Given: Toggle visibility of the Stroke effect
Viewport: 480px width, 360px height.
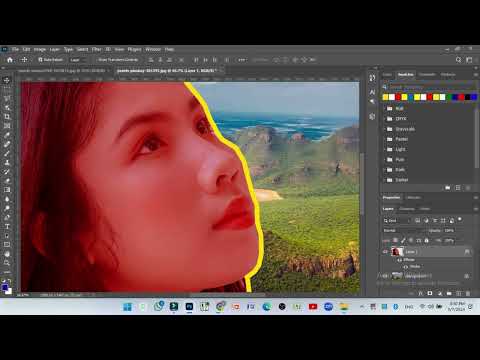Looking at the screenshot, I should [406, 266].
